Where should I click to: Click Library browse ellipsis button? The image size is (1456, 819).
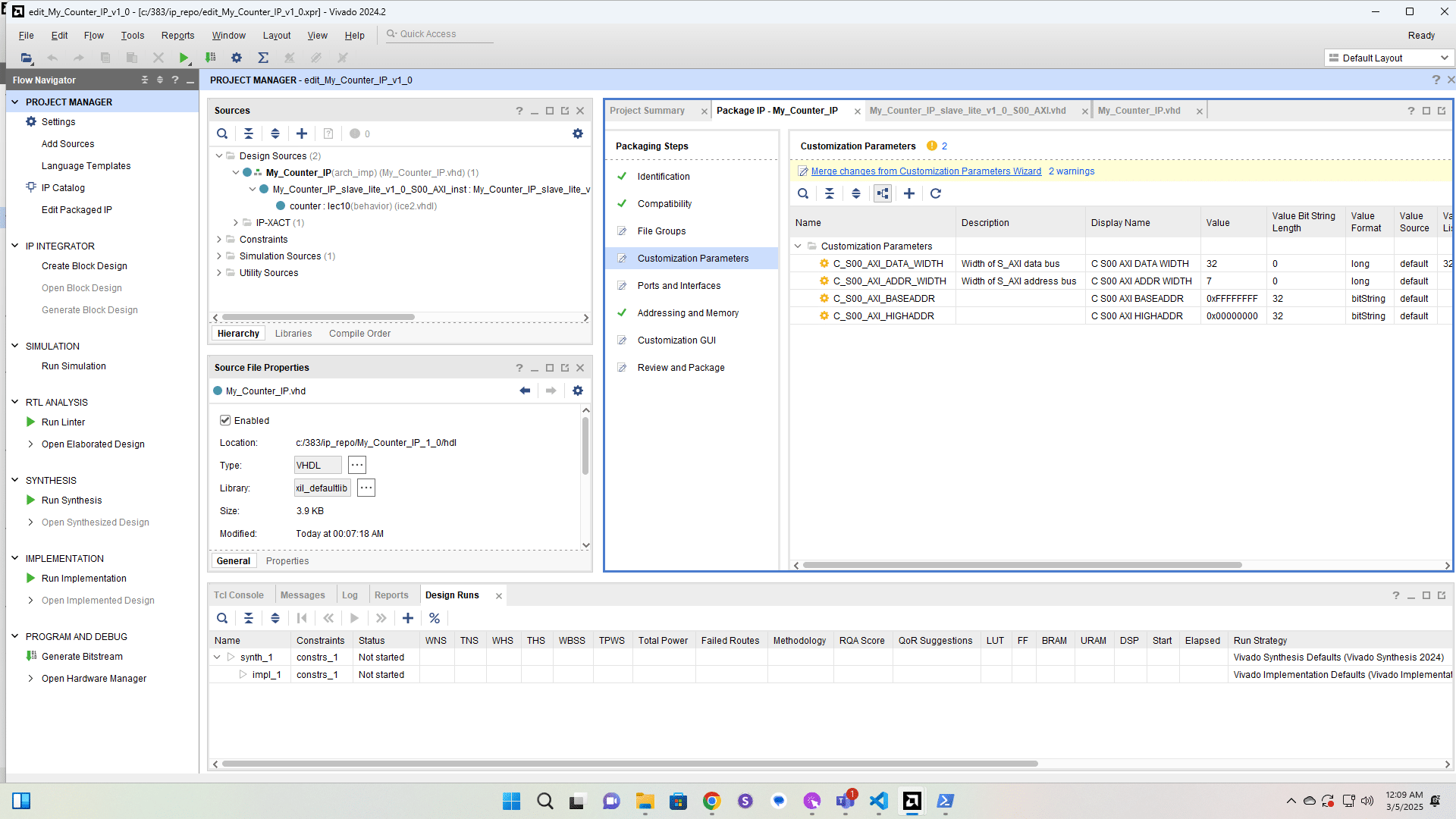[x=366, y=488]
